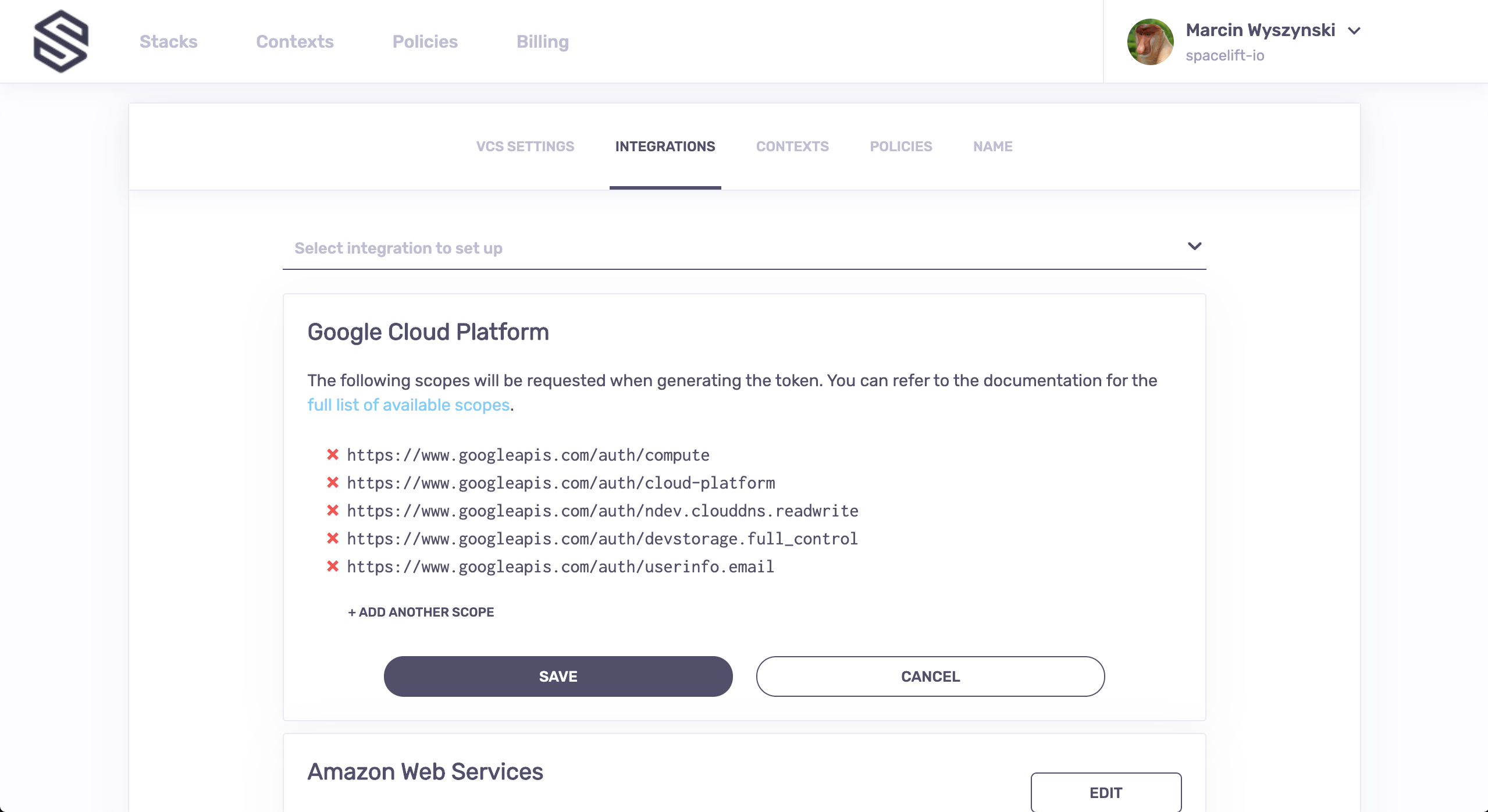
Task: Open the full list of available scopes link
Action: [408, 405]
